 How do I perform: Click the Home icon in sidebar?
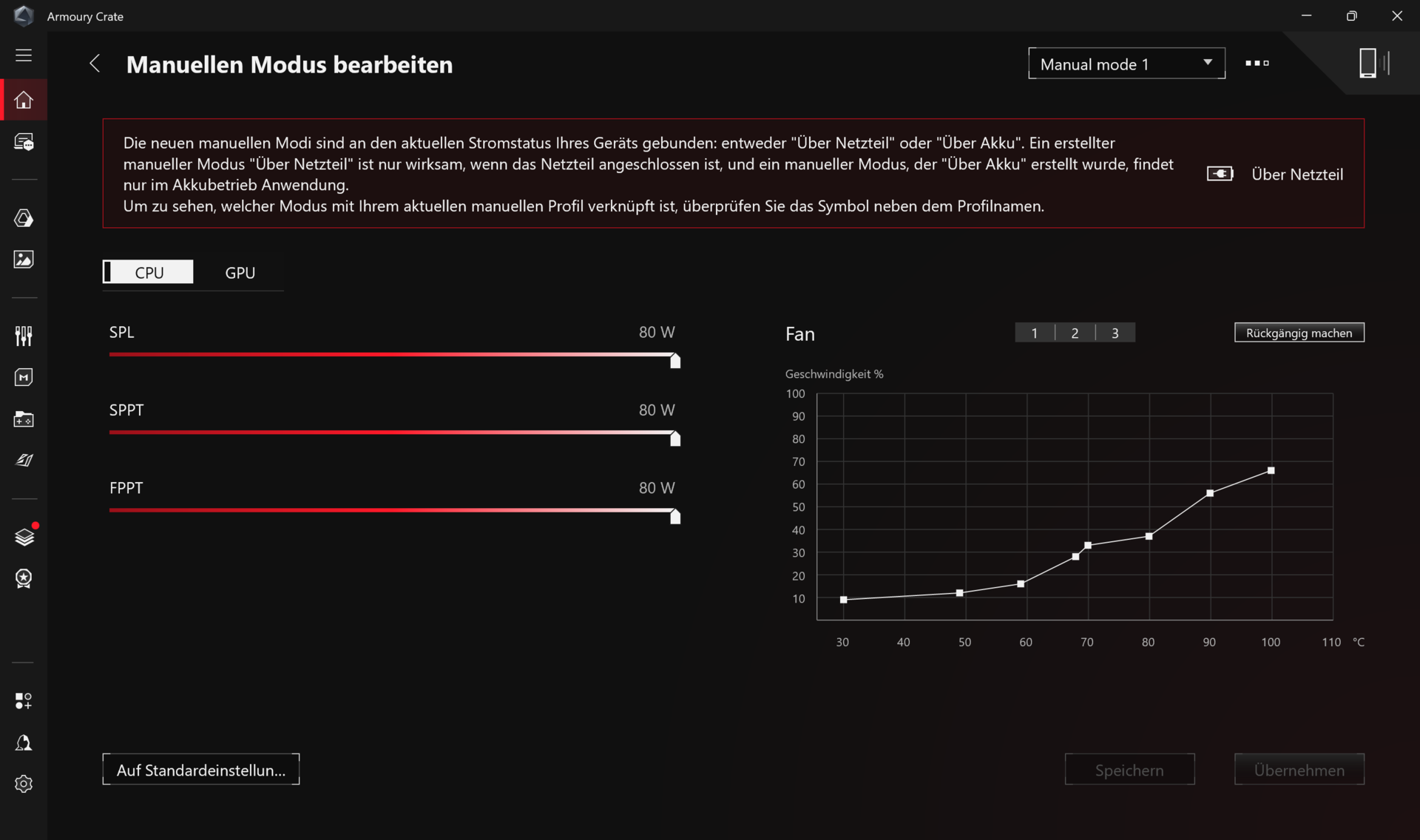24,100
